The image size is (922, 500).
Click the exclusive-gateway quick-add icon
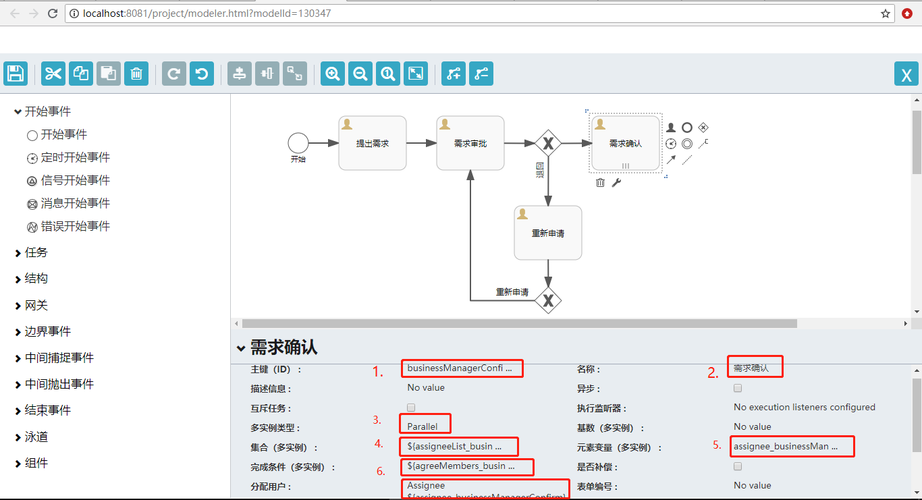pos(703,127)
